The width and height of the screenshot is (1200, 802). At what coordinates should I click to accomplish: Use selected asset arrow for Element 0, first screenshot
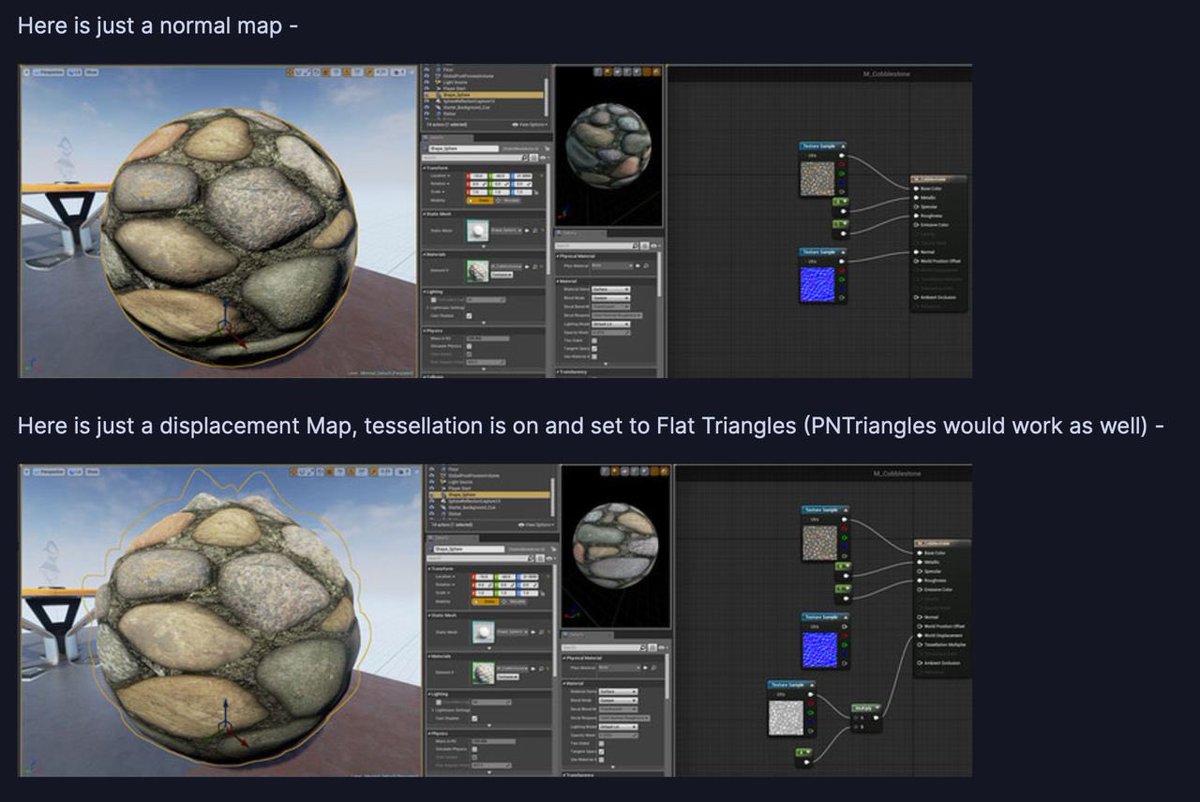[527, 267]
